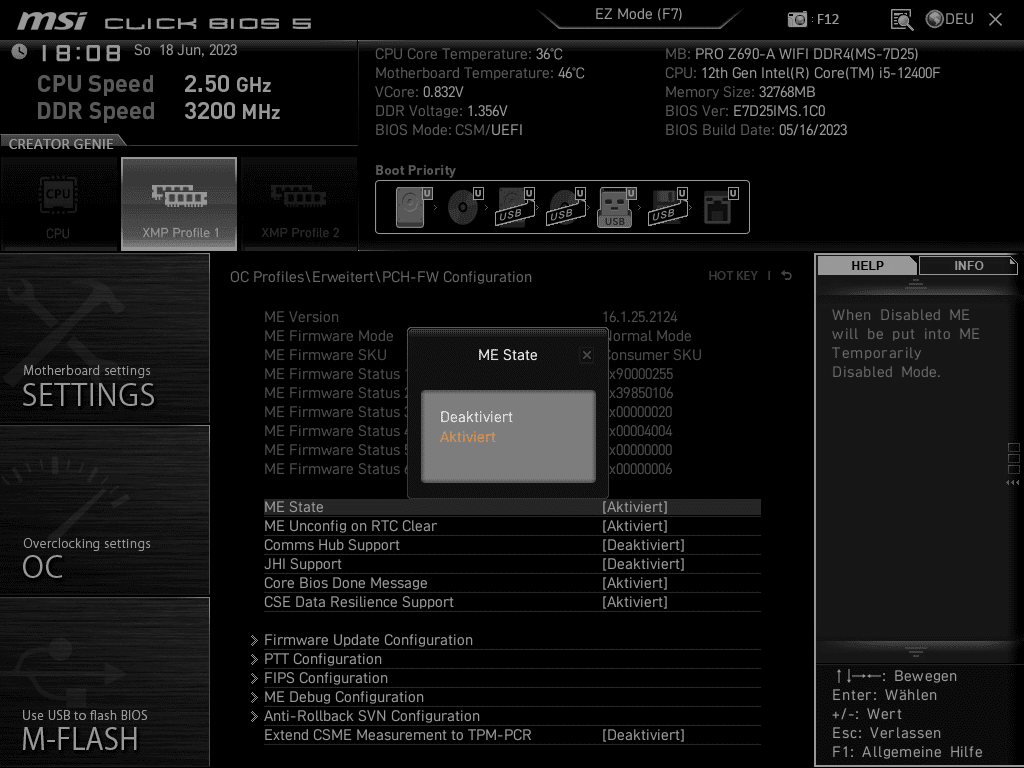Click the F12 screenshot camera icon
The height and width of the screenshot is (768, 1024).
pos(797,20)
